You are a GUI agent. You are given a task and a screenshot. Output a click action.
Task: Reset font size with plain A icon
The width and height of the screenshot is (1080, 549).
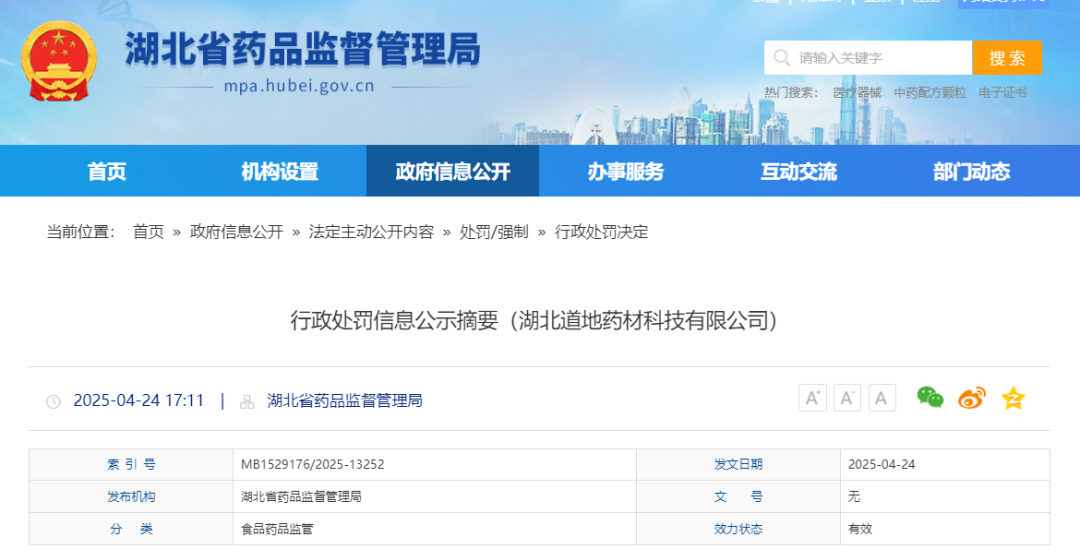click(x=882, y=398)
